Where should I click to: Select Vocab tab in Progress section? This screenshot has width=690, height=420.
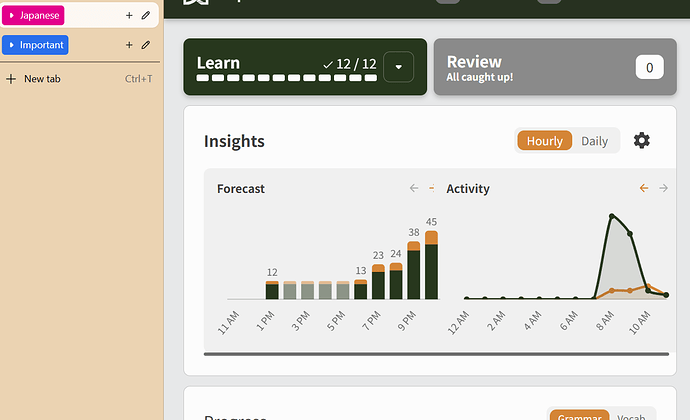pyautogui.click(x=631, y=416)
